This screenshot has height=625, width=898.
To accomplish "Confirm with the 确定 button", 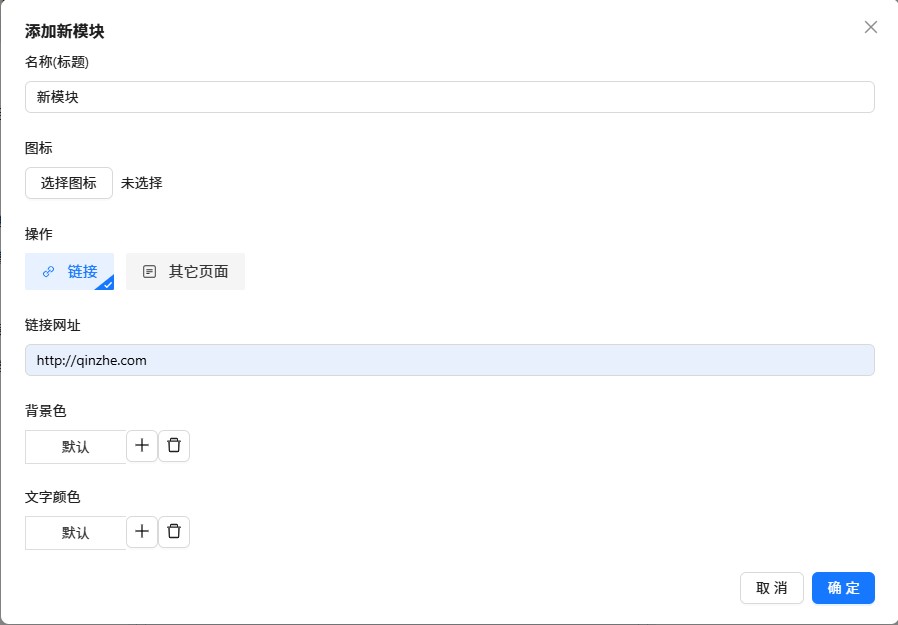I will pos(843,588).
